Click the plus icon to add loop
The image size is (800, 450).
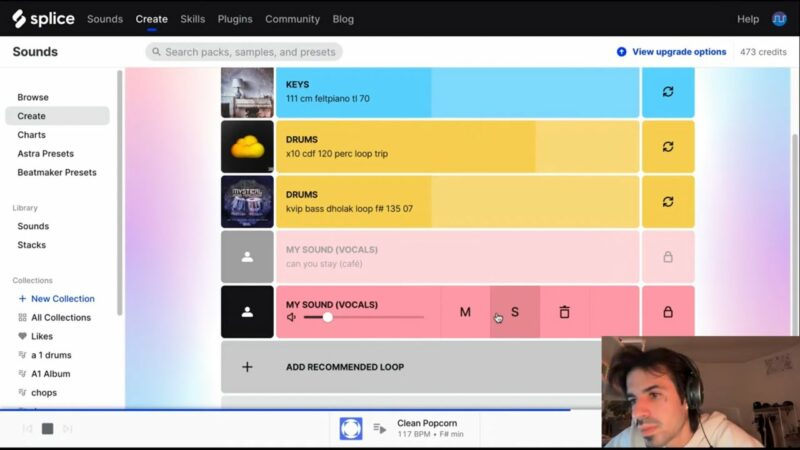click(x=247, y=367)
